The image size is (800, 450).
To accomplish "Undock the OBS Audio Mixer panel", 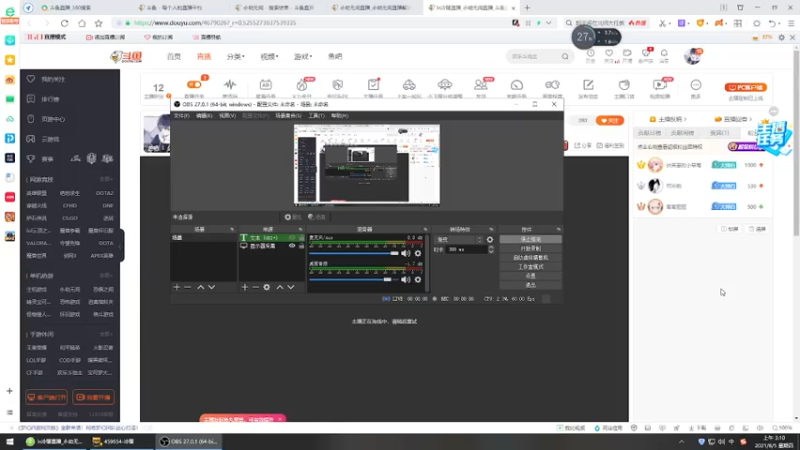I will click(426, 230).
